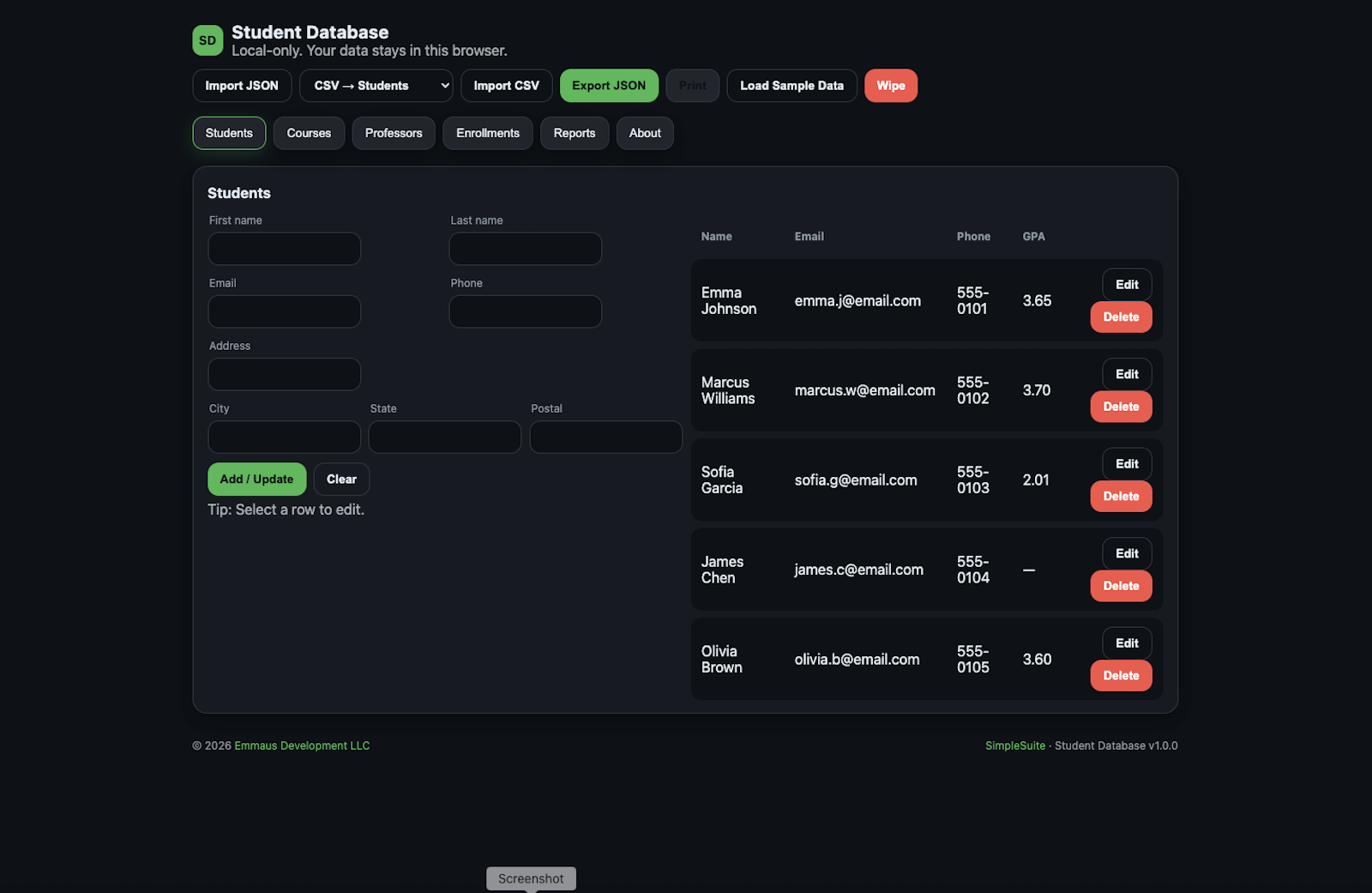The width and height of the screenshot is (1372, 893).
Task: Click Load Sample Data
Action: [791, 86]
